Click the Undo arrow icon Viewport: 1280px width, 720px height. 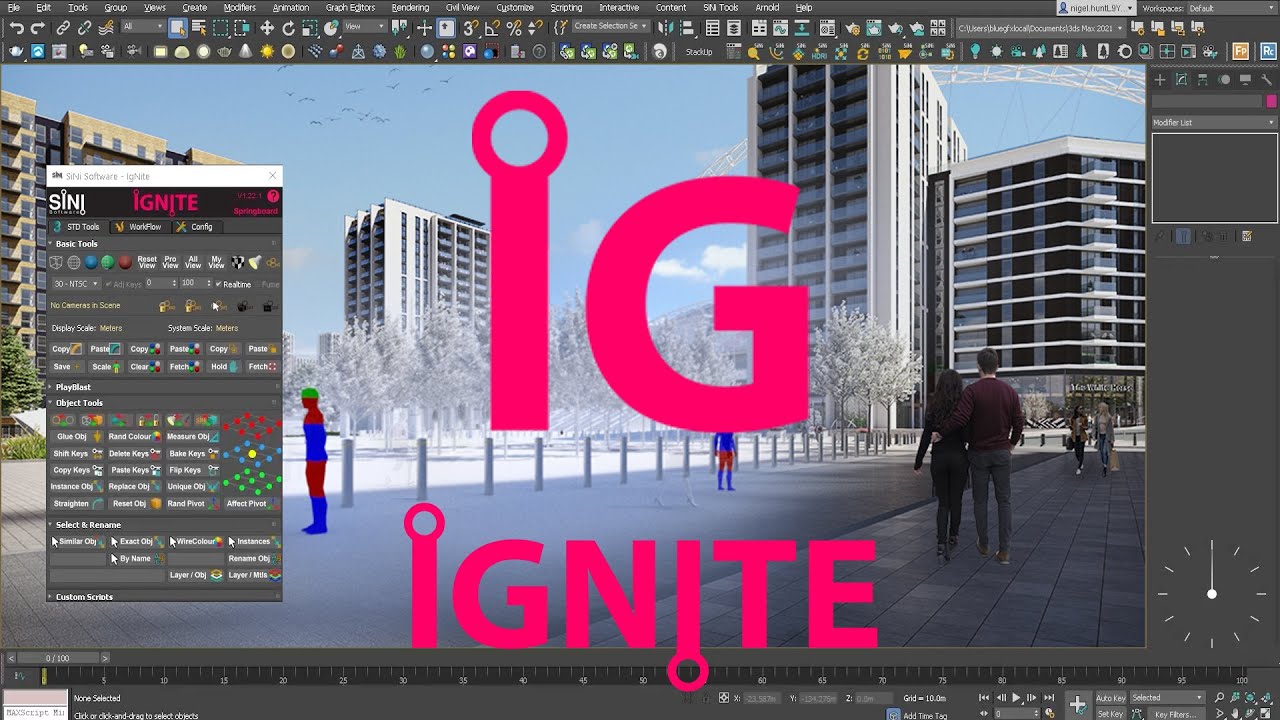tap(16, 28)
